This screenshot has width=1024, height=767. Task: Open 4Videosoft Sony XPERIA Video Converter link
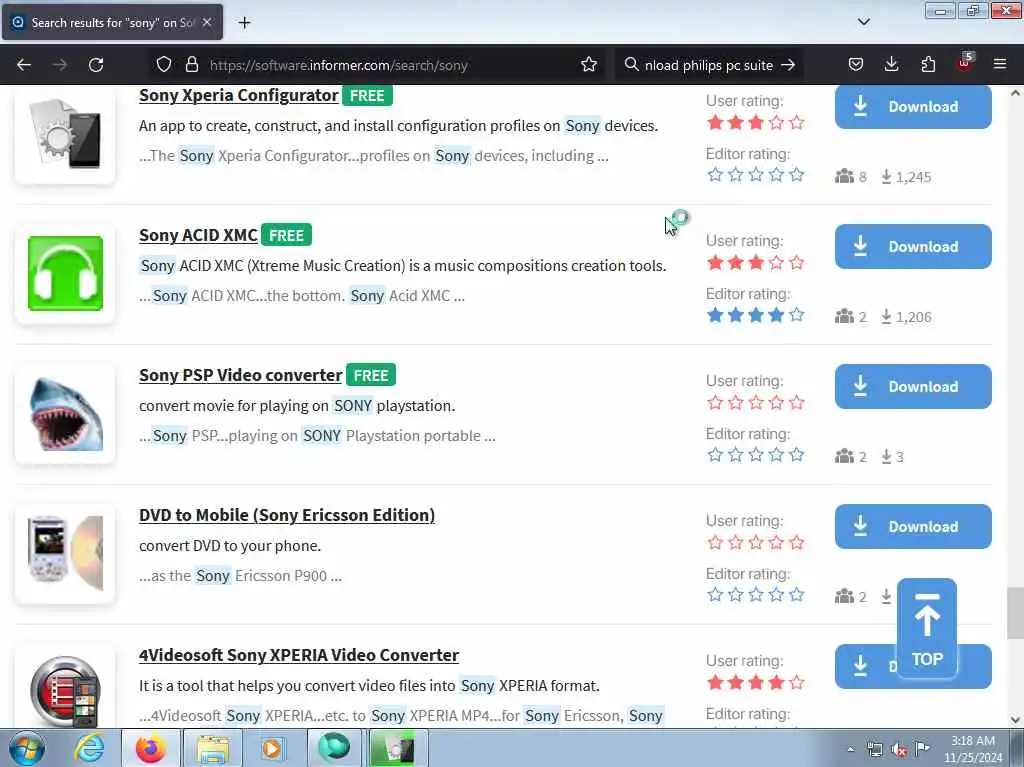point(298,655)
